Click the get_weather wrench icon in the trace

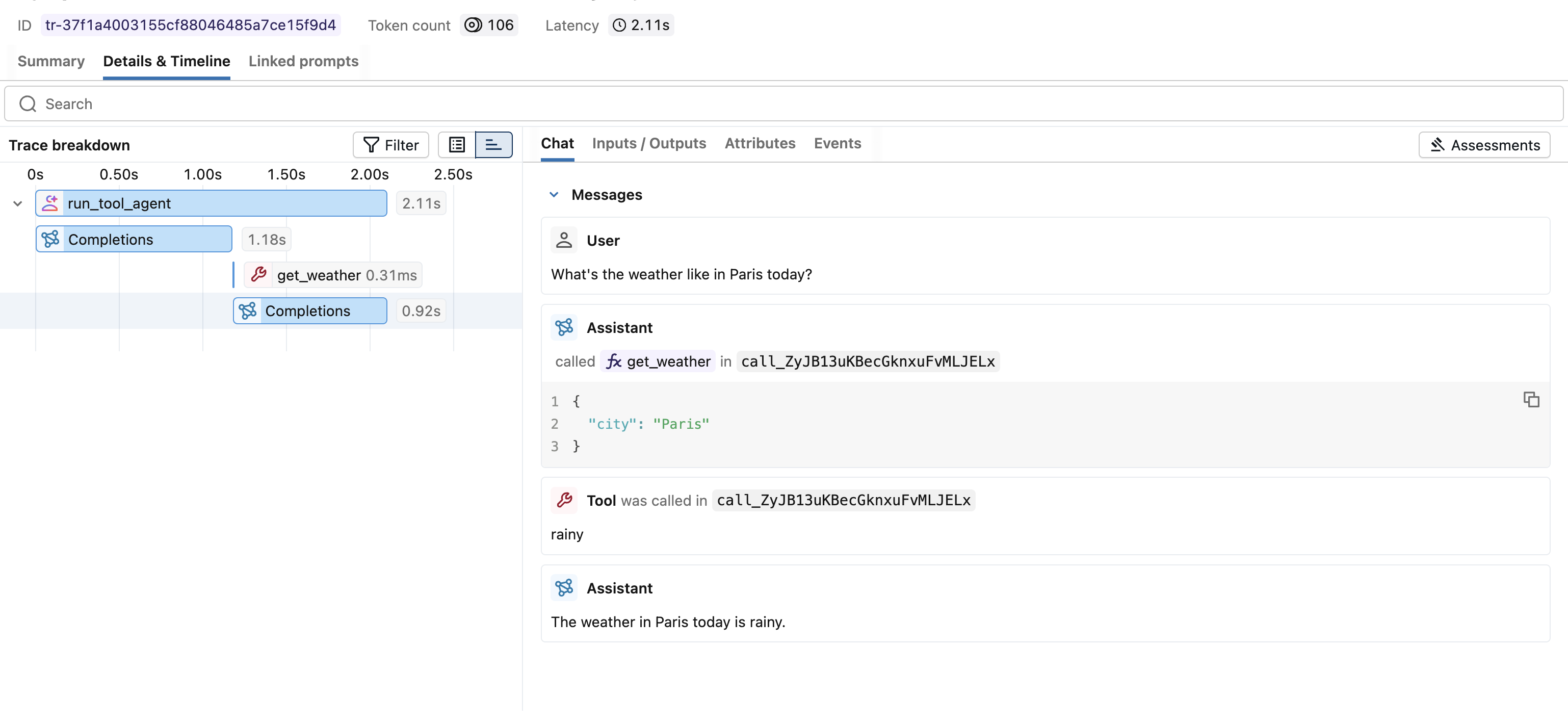[260, 274]
